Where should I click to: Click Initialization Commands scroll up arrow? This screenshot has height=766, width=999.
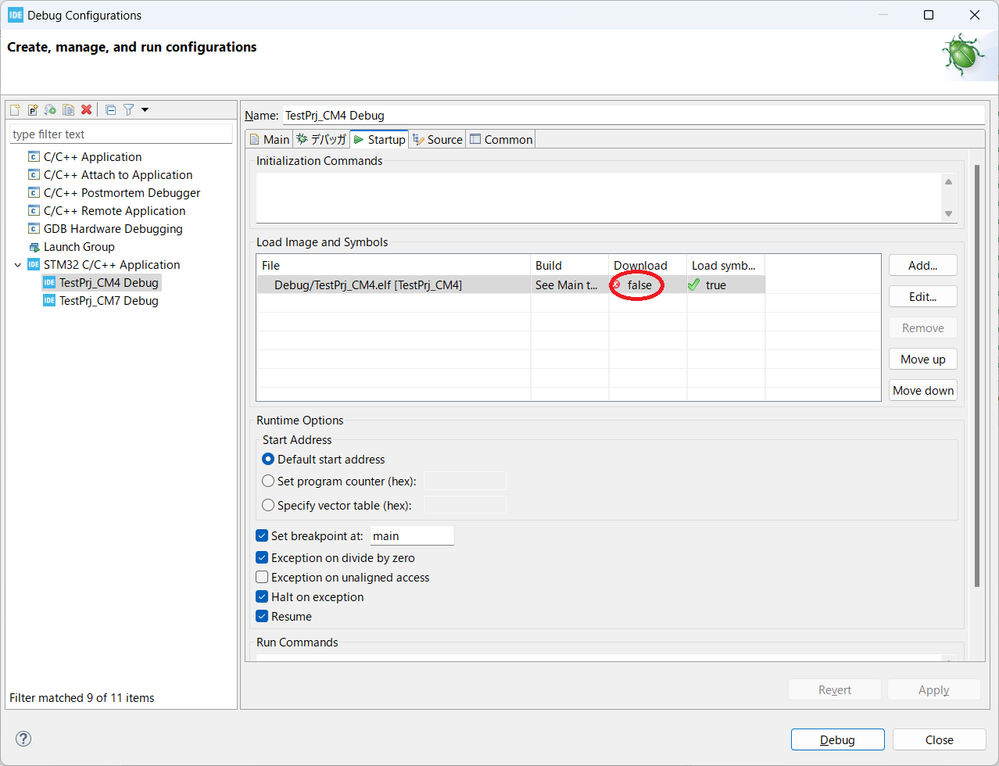pyautogui.click(x=948, y=182)
